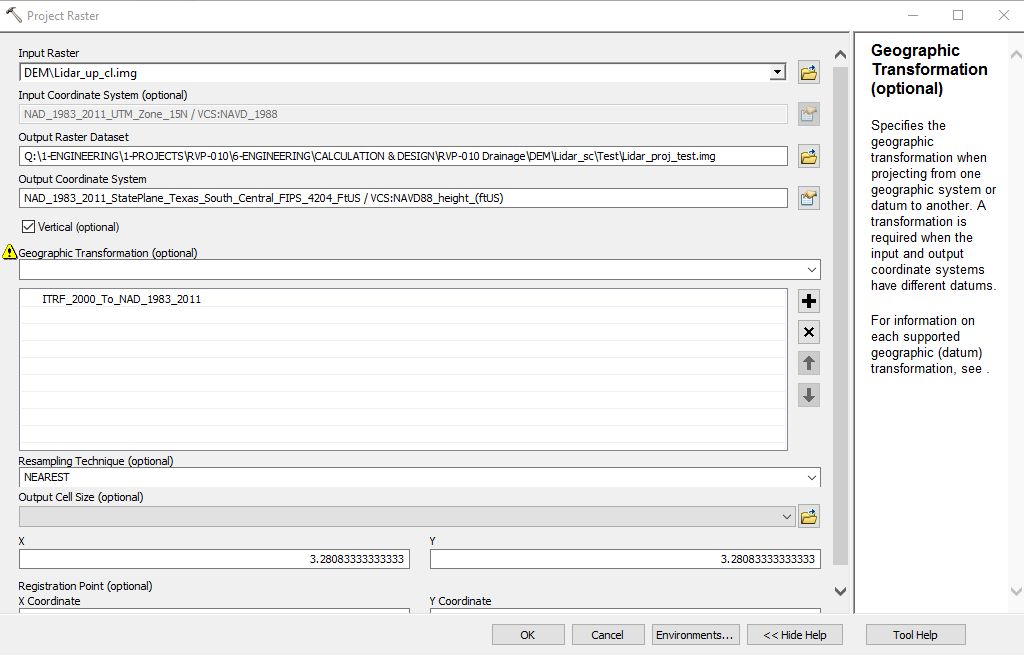Open Output Coordinate System properties icon
Screen dimensions: 1024x655
808,199
